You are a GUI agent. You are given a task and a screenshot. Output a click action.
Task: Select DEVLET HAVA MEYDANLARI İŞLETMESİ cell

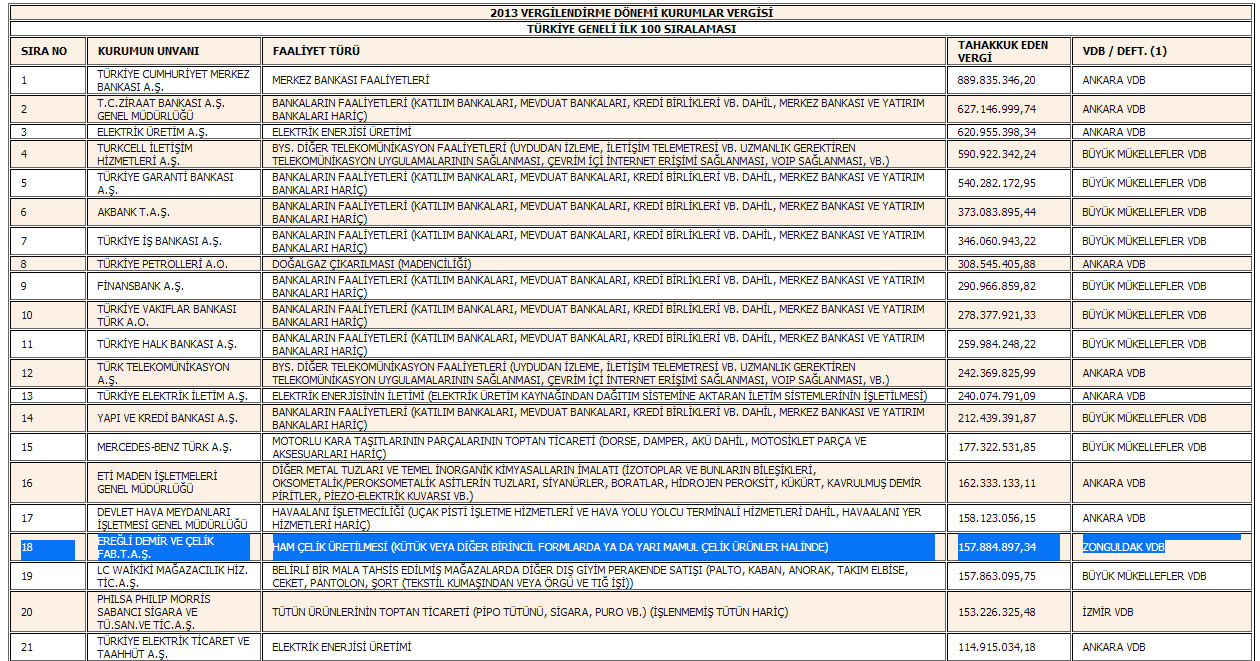(174, 518)
